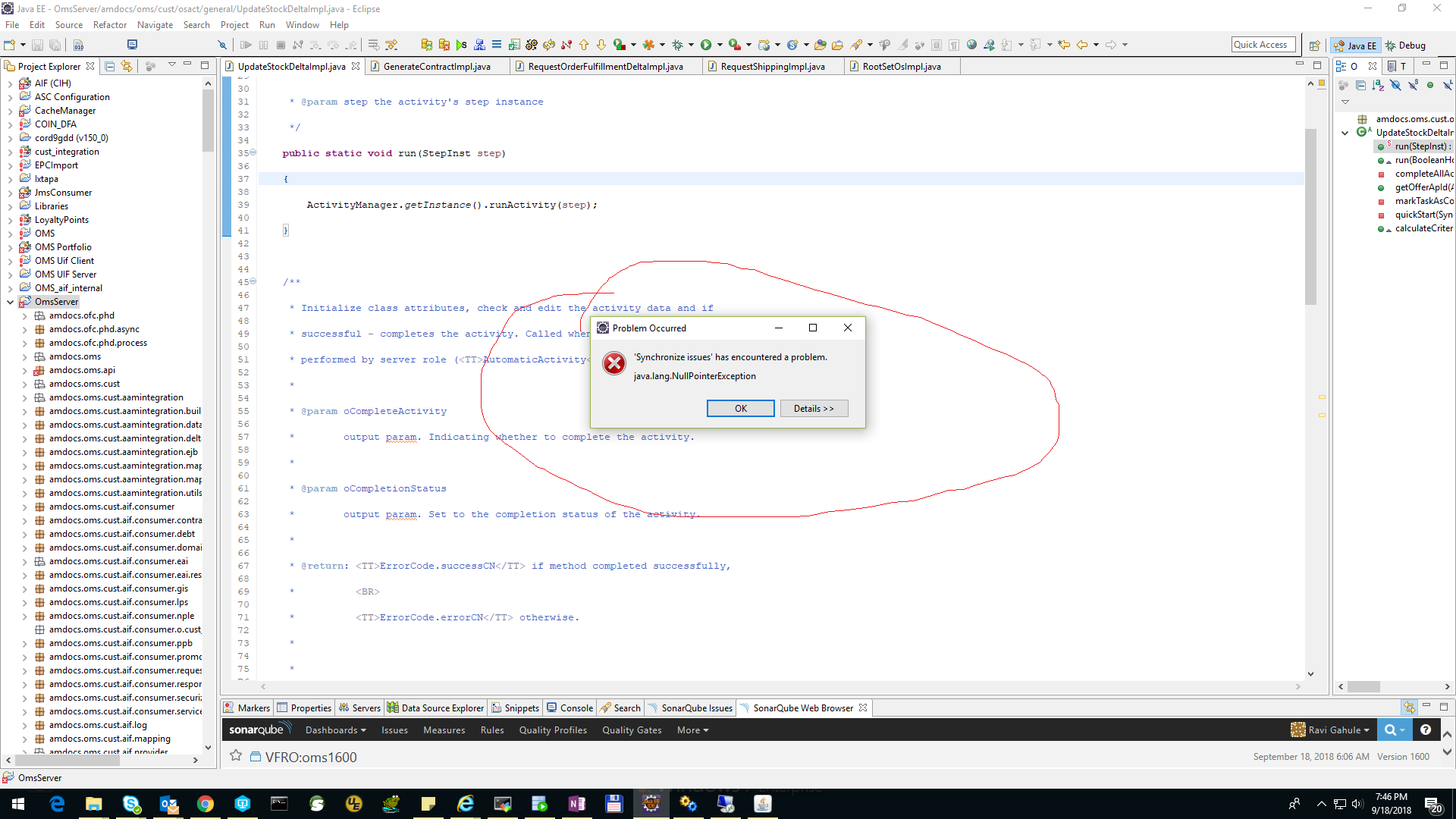The height and width of the screenshot is (819, 1456).
Task: Toggle Hide Static Members in Outline
Action: point(1413,85)
